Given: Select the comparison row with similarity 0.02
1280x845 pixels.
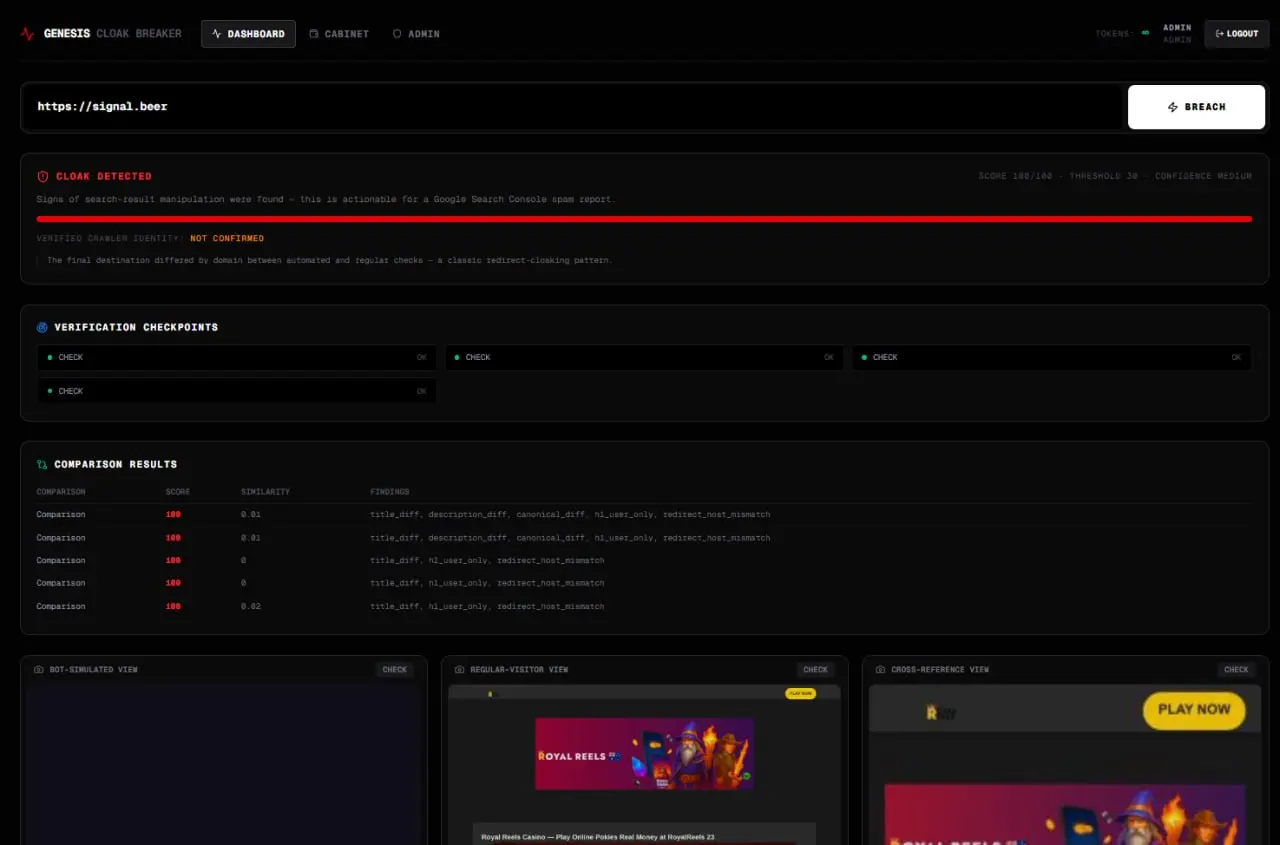Looking at the screenshot, I should [644, 606].
